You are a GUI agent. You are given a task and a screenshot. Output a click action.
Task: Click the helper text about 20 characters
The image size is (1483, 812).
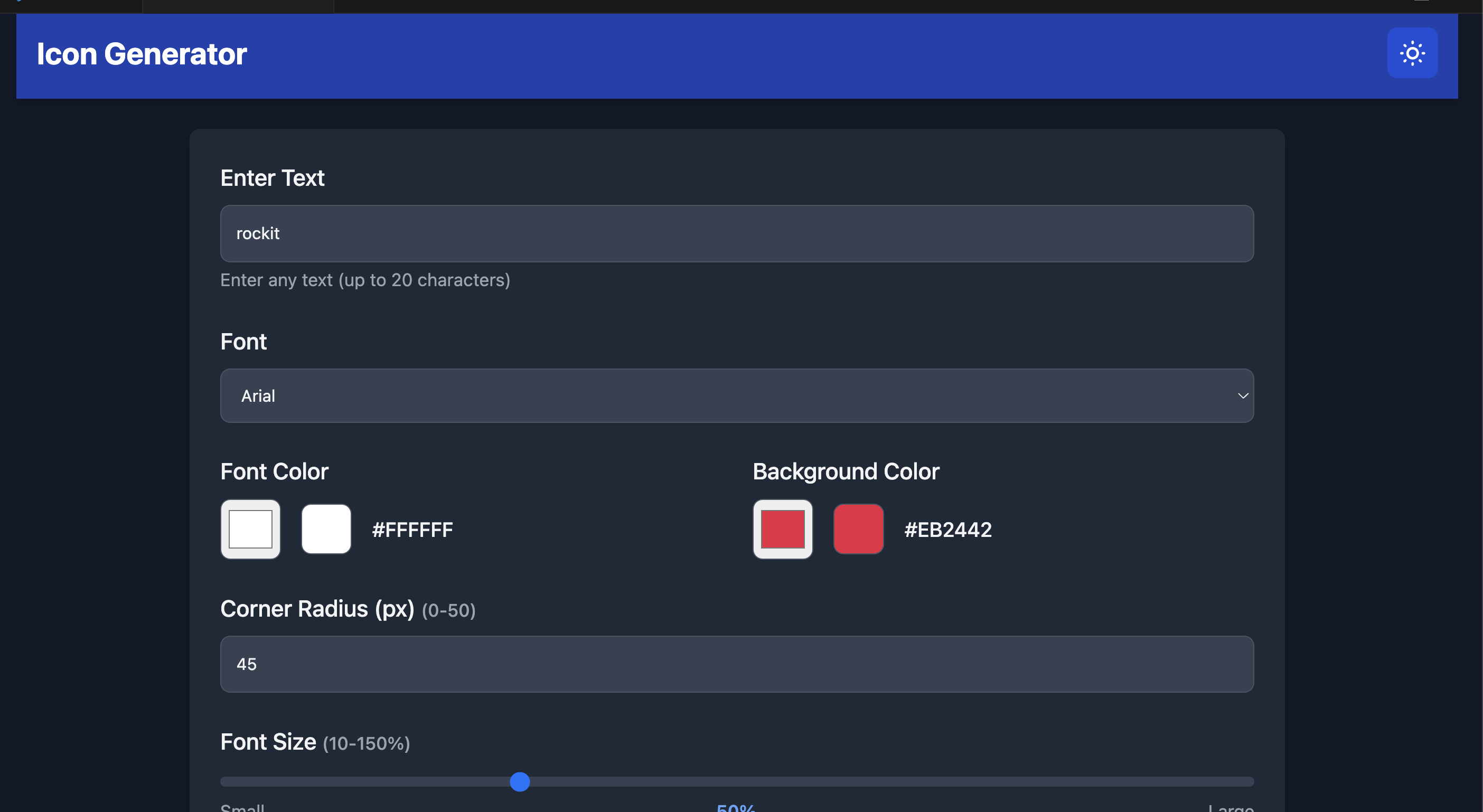365,280
